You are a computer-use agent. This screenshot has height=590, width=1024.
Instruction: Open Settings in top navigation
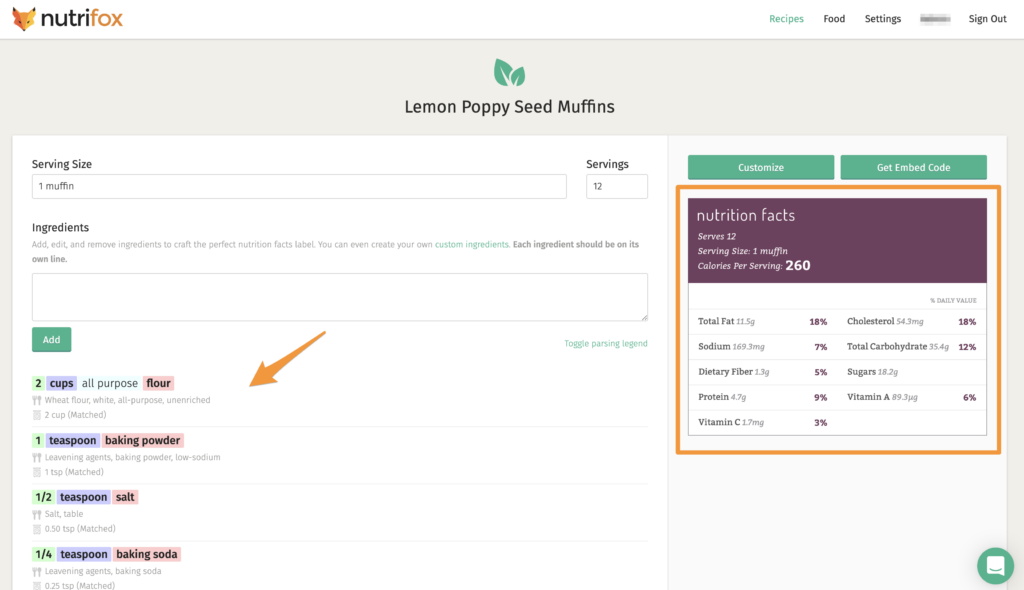[x=882, y=19]
